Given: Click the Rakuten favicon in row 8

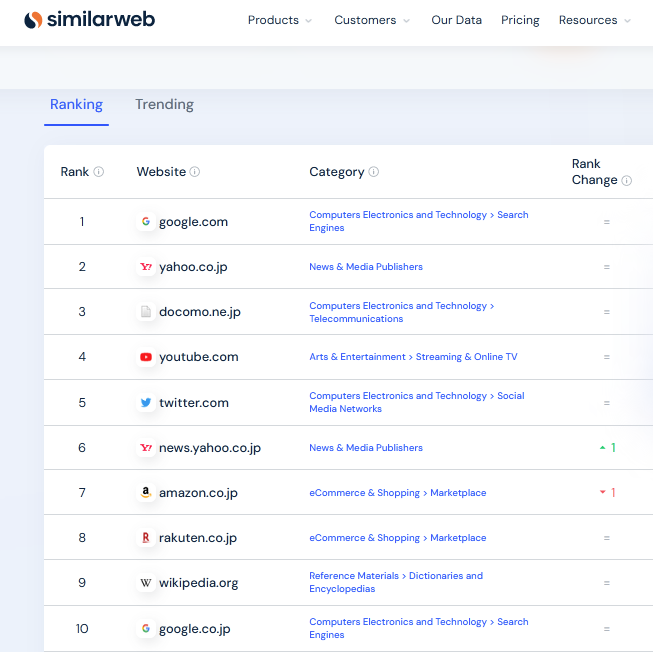Looking at the screenshot, I should click(x=146, y=538).
